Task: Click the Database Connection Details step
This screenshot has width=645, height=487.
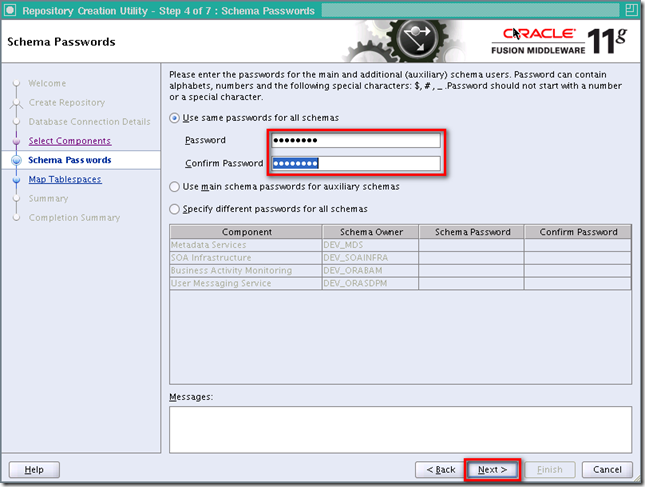Action: pyautogui.click(x=89, y=122)
